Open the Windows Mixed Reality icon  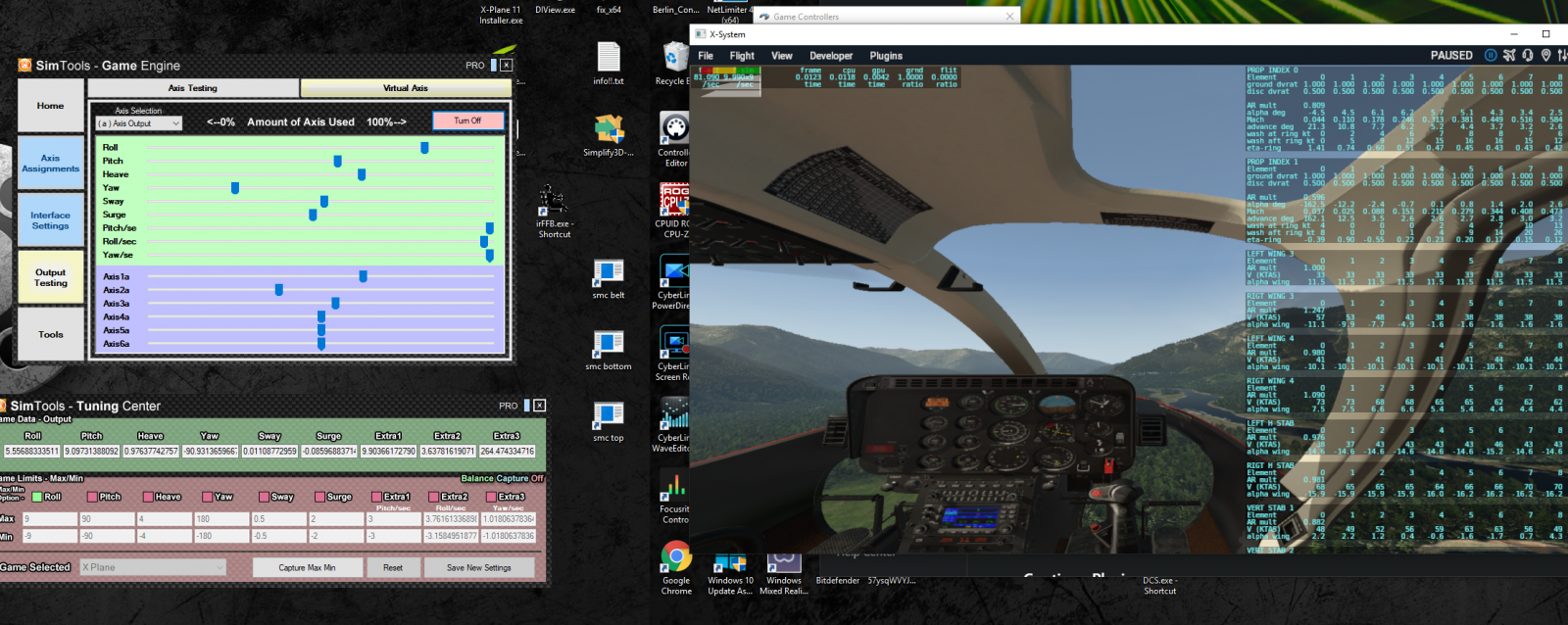784,574
